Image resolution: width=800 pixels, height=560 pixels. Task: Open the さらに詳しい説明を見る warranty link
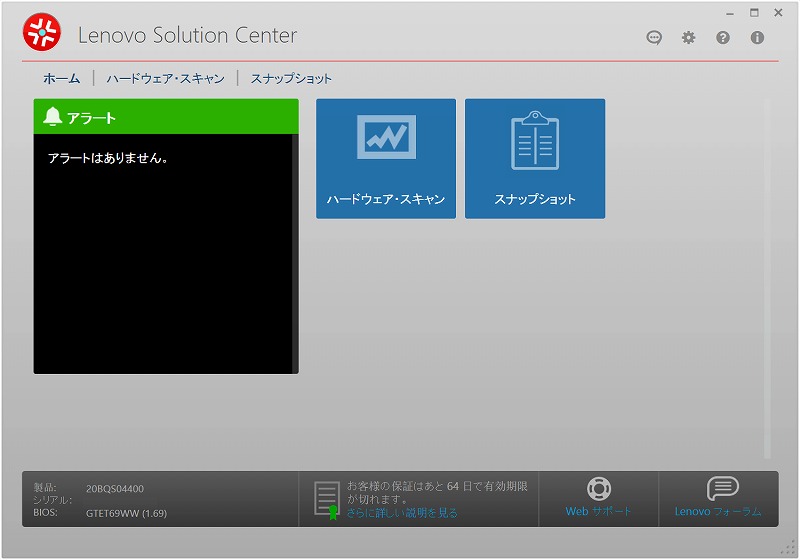(x=402, y=513)
